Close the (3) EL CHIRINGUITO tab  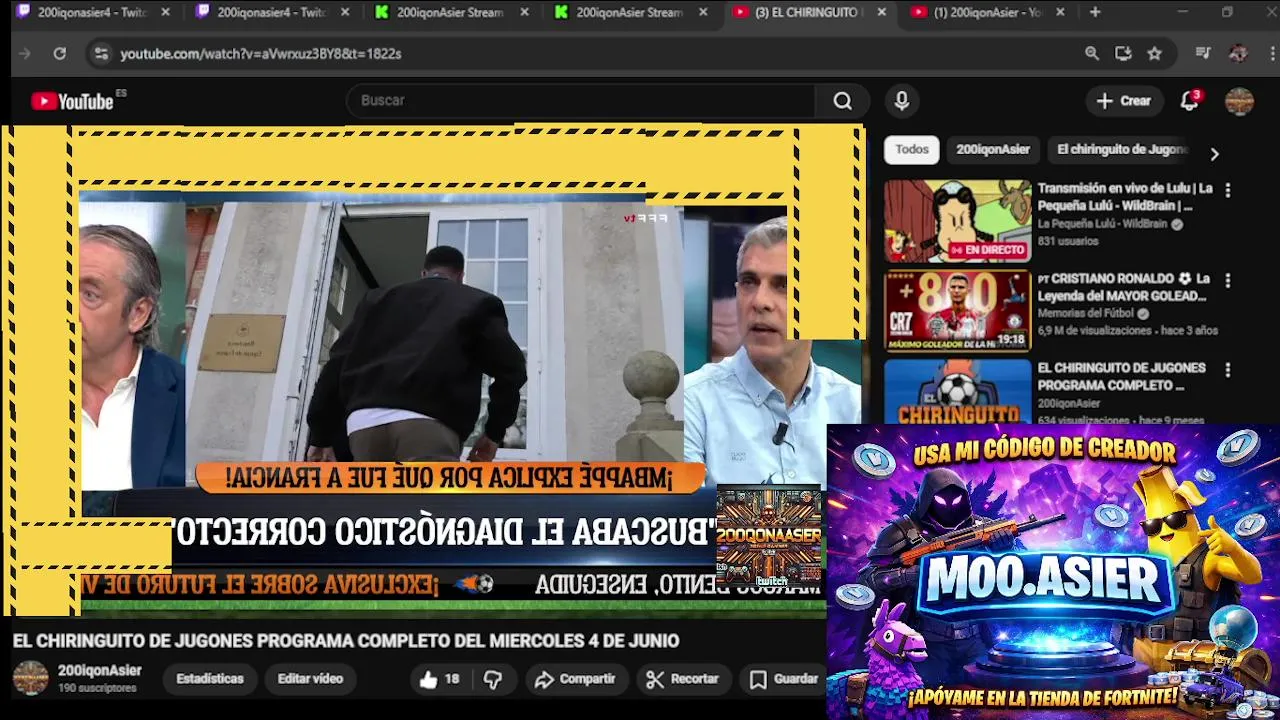coord(881,12)
